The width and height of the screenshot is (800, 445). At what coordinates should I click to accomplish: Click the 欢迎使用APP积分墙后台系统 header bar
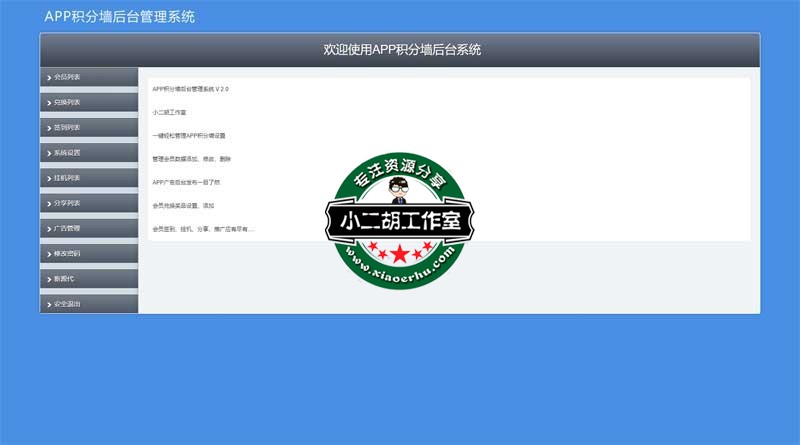coord(400,50)
